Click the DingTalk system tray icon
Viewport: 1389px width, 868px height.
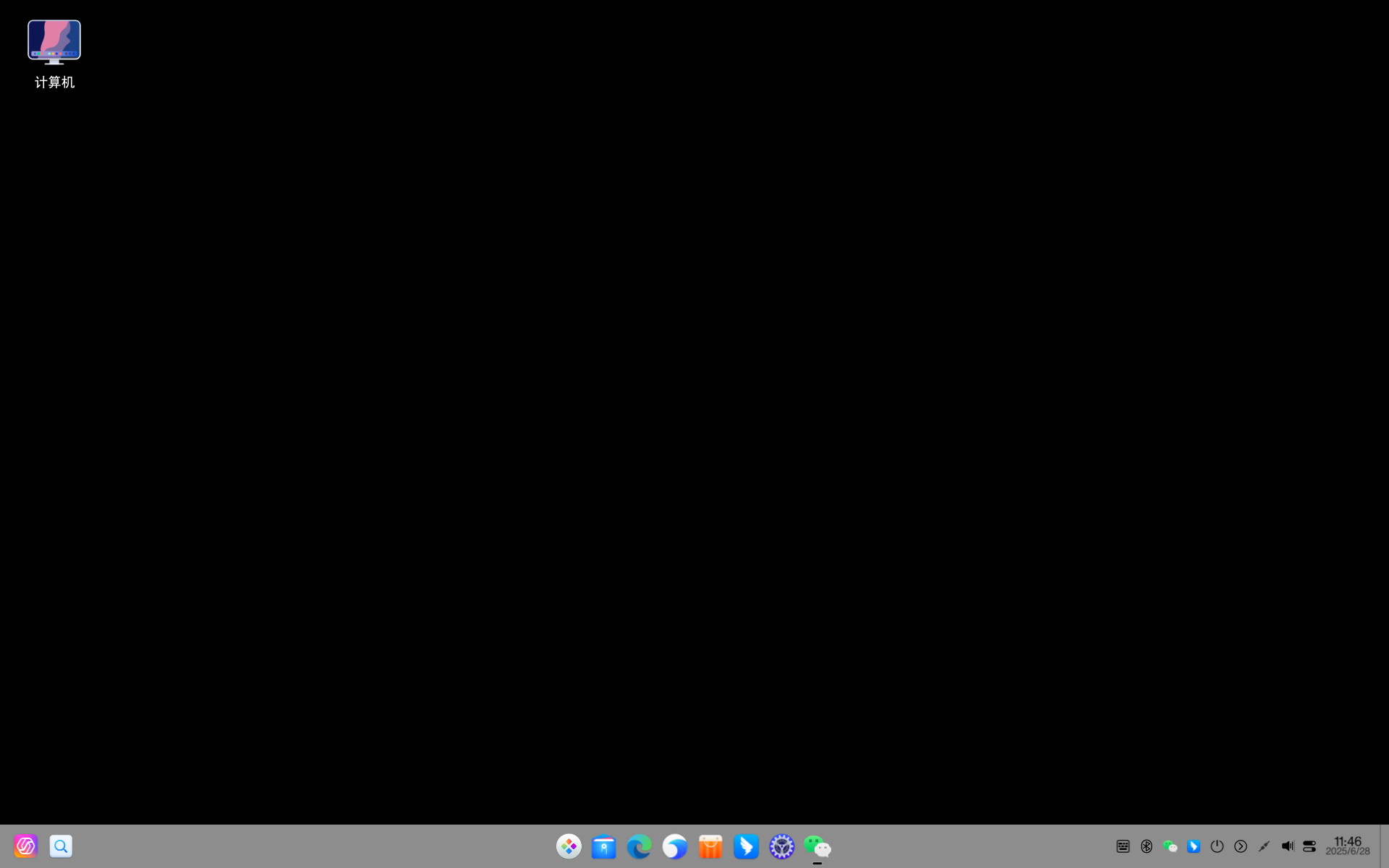(1194, 846)
